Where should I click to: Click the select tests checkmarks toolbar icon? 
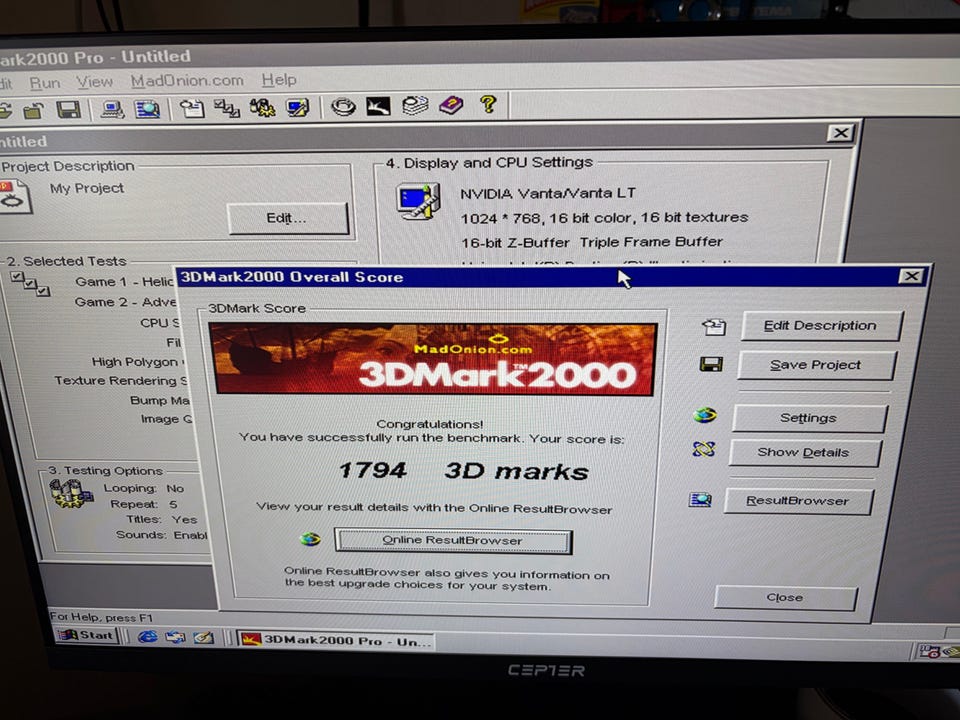tap(227, 108)
